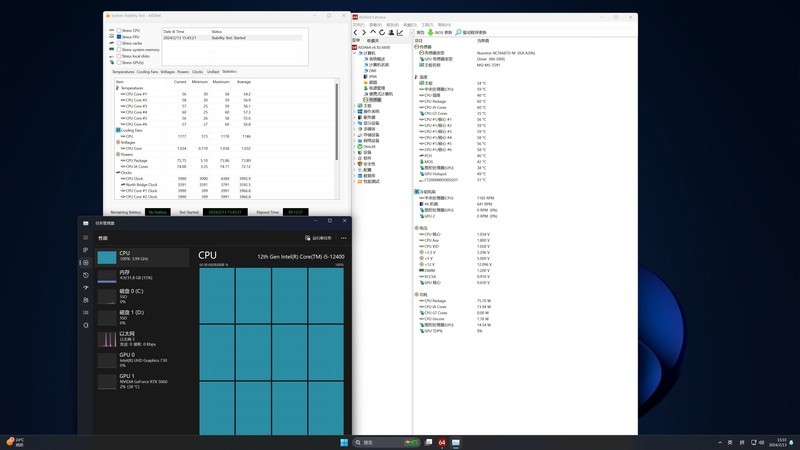Open Task Manager app history icon
This screenshot has height=450, width=800.
pyautogui.click(x=85, y=275)
